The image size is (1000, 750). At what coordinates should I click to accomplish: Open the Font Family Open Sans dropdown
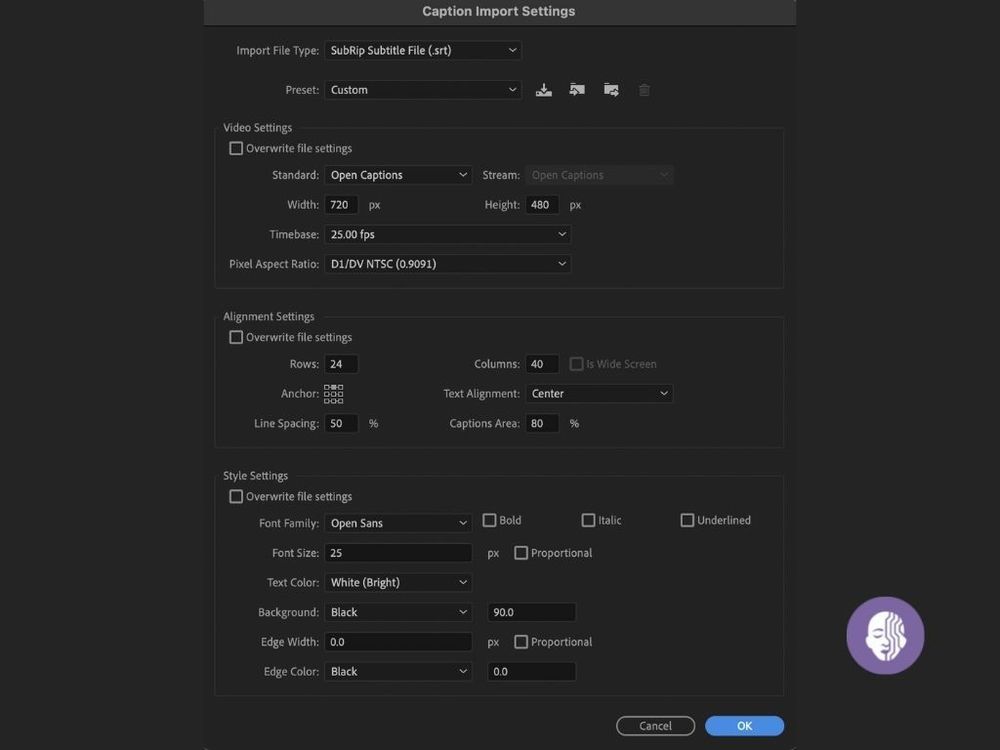pyautogui.click(x=397, y=523)
